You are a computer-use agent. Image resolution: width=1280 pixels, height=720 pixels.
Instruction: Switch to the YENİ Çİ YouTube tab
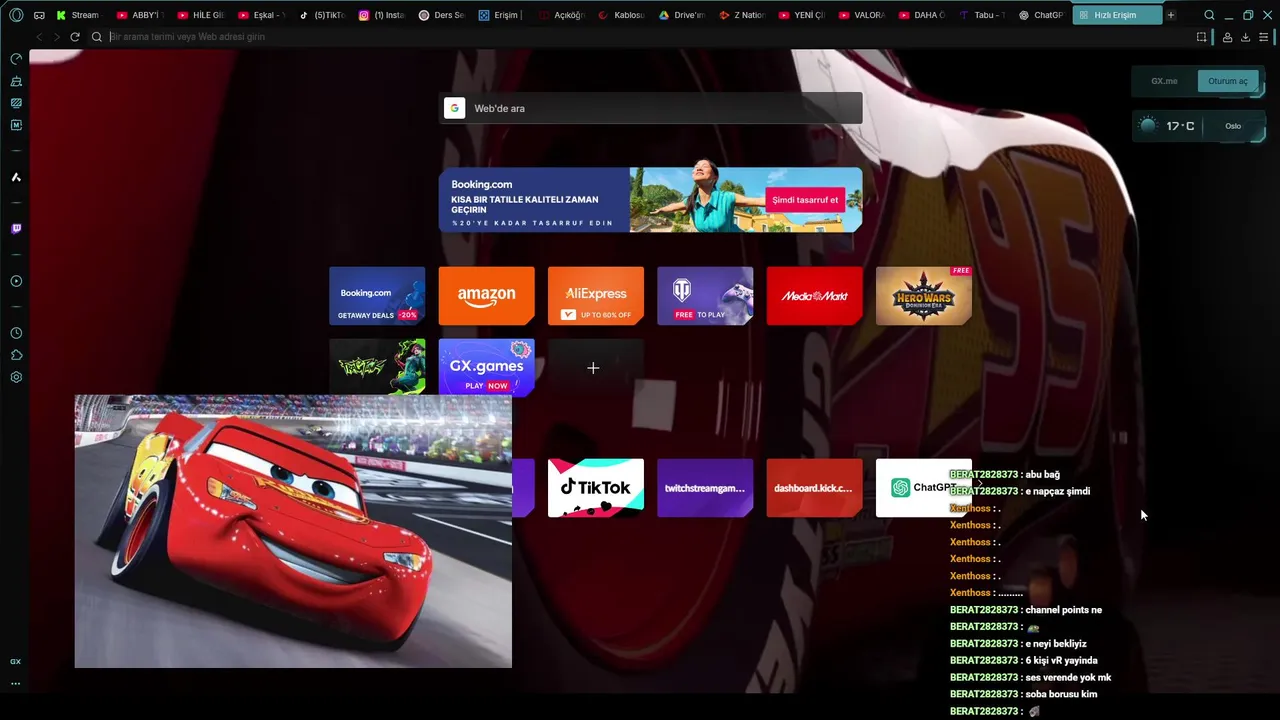coord(802,15)
